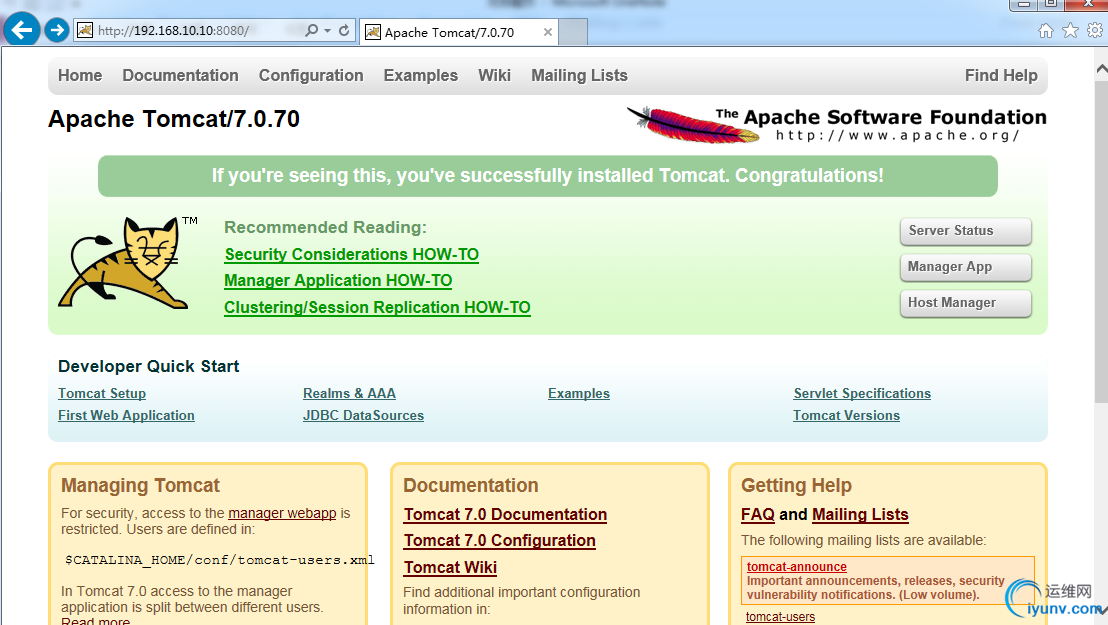The height and width of the screenshot is (625, 1108).
Task: Go back with the browser back arrow
Action: tap(21, 30)
